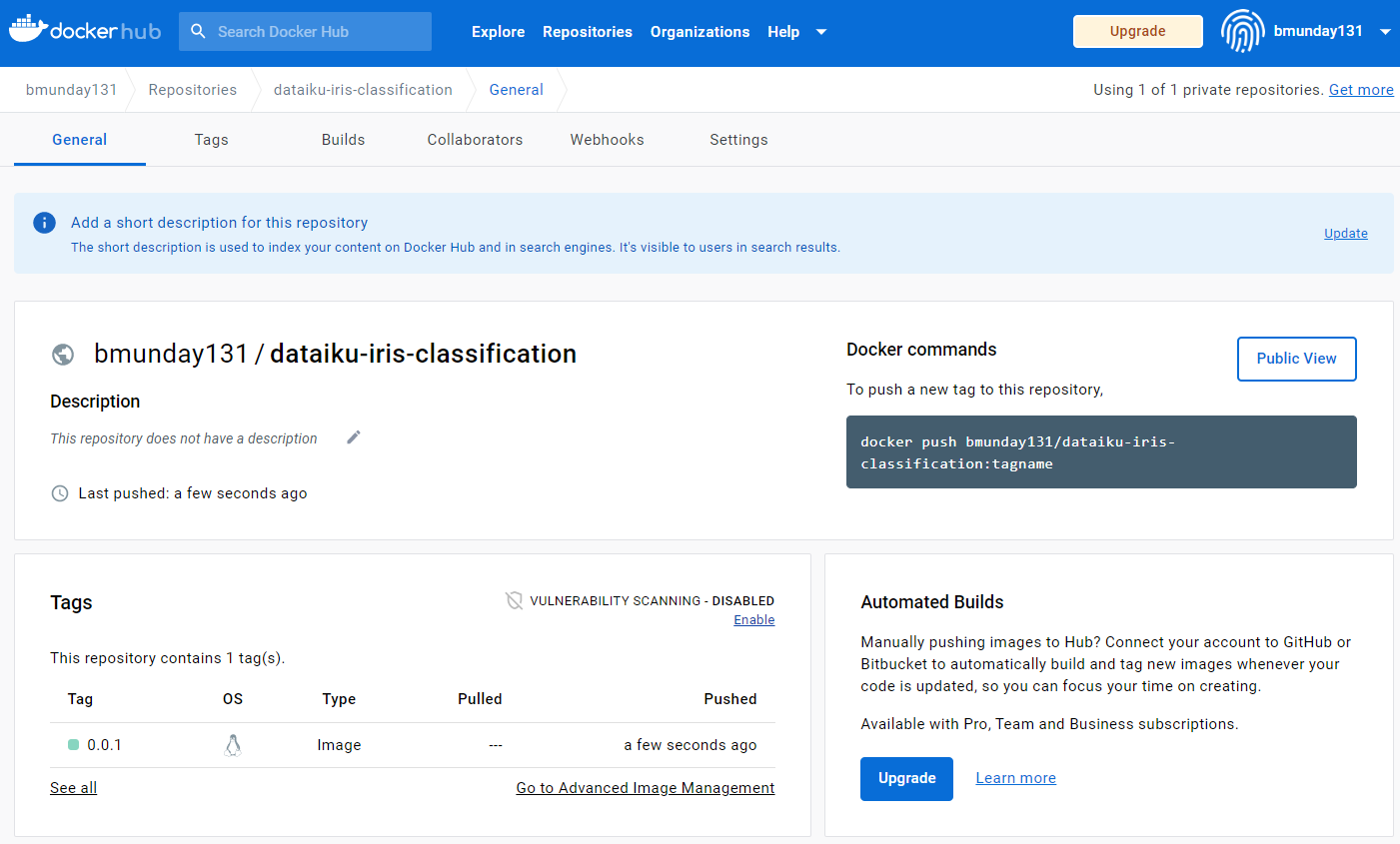The image size is (1400, 844).
Task: Click the Repositories breadcrumb
Action: click(x=193, y=90)
